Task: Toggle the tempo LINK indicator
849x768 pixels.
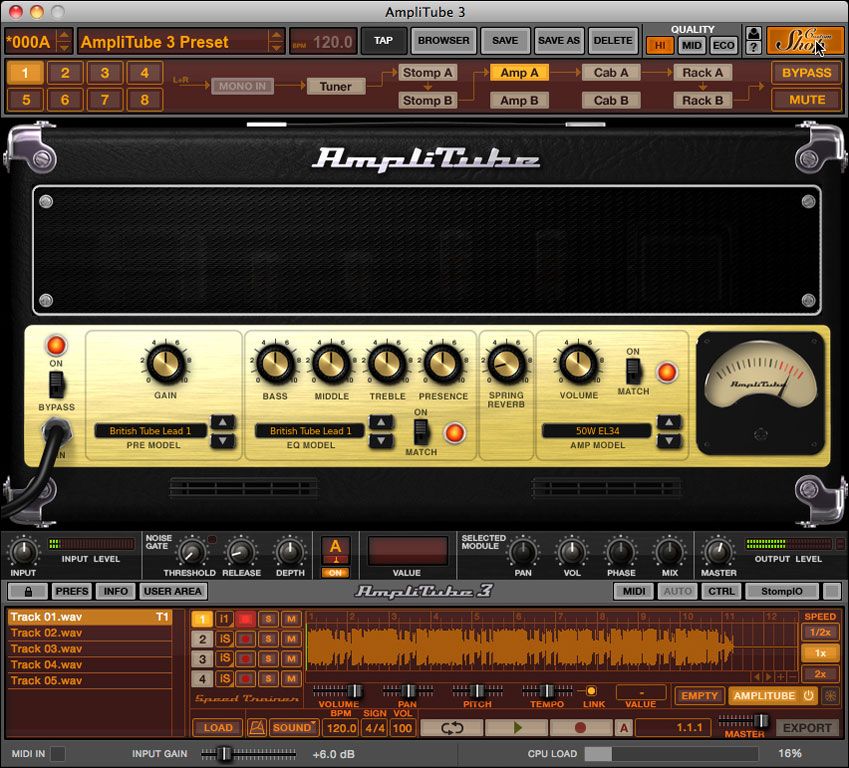Action: 591,691
